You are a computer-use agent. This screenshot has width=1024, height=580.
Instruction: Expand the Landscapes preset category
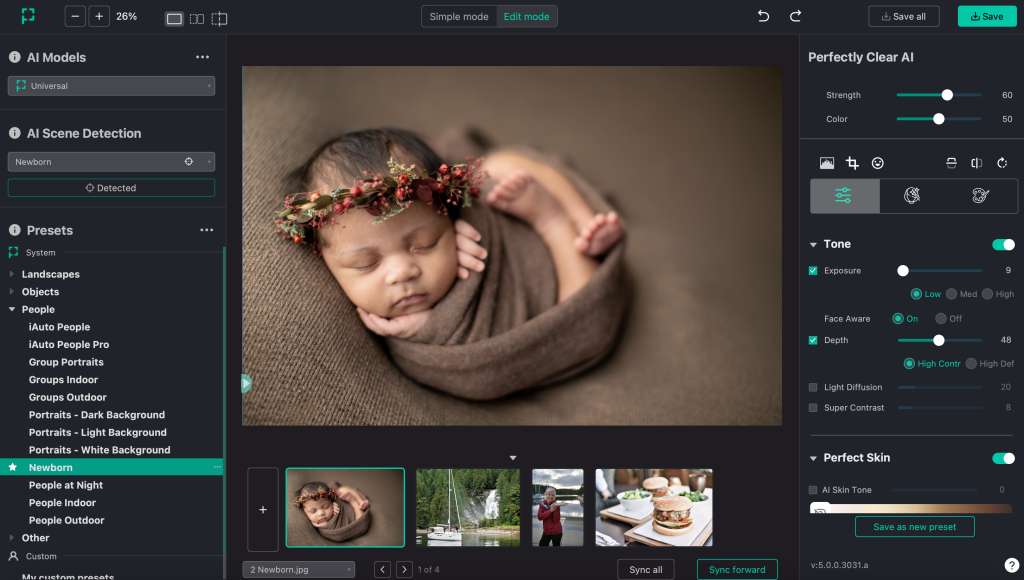(x=13, y=274)
